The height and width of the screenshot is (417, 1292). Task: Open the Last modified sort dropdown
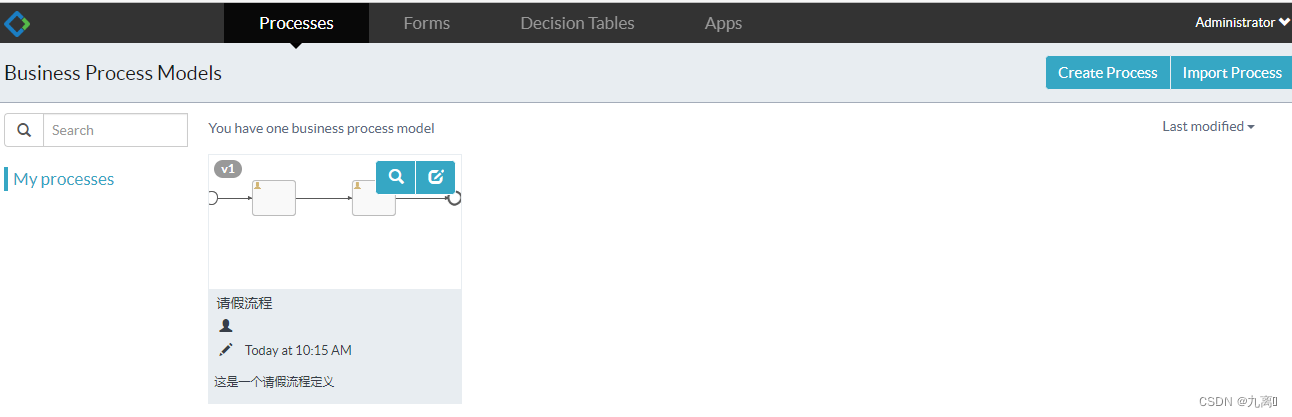tap(1208, 127)
